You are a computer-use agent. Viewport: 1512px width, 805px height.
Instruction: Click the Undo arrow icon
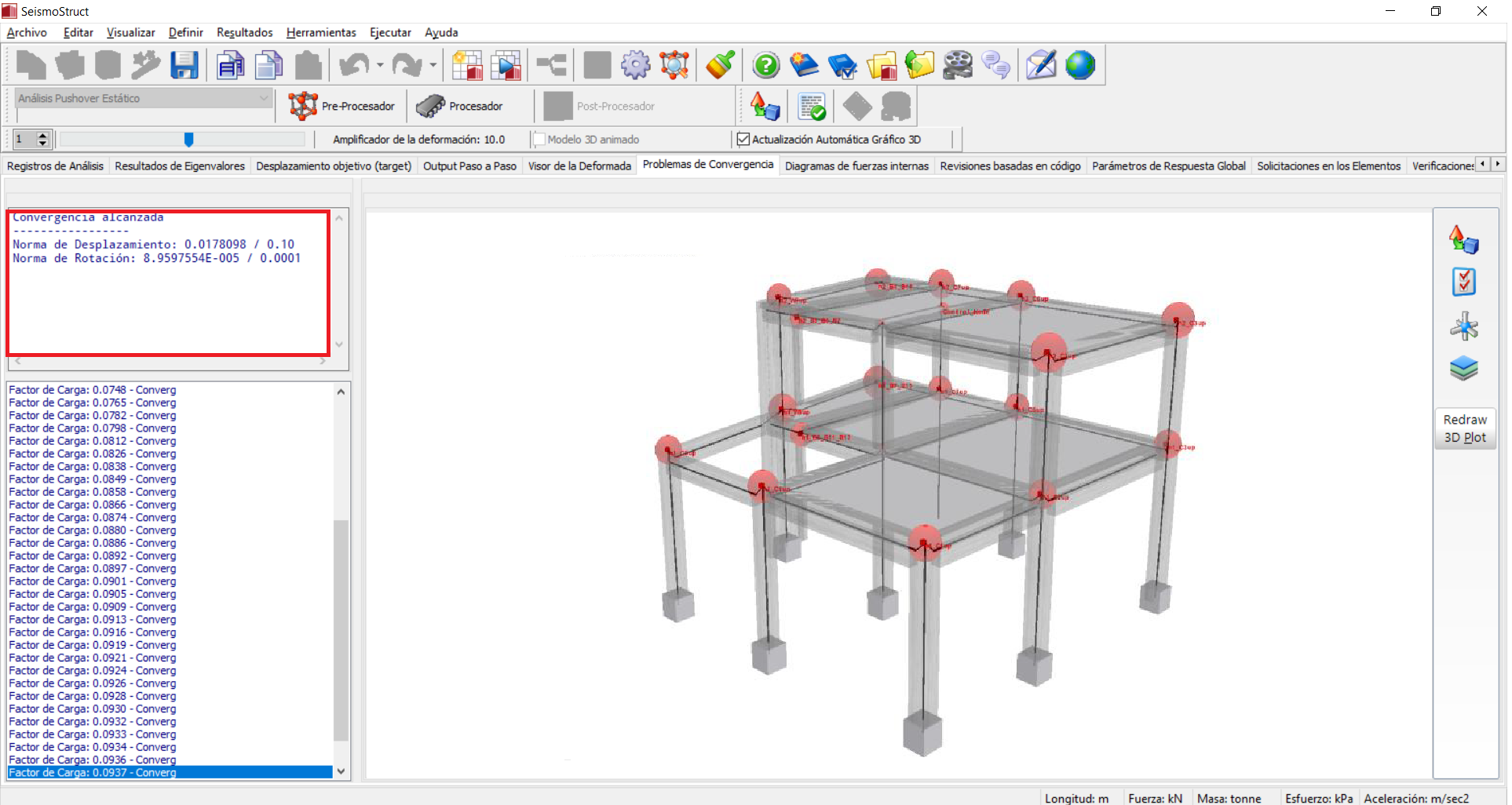354,65
